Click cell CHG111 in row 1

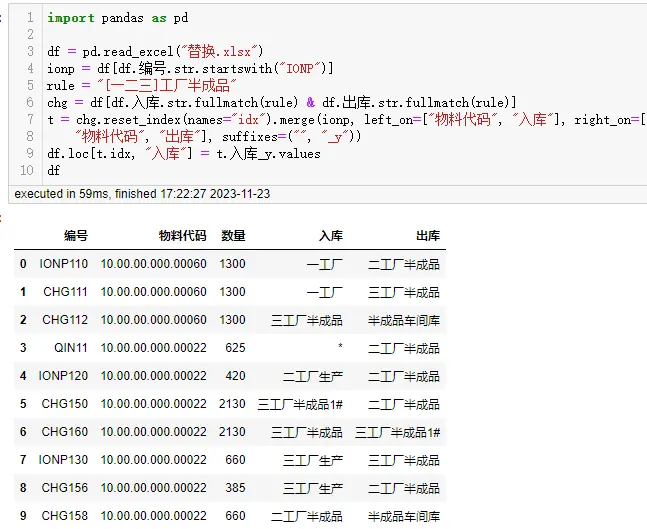66,292
